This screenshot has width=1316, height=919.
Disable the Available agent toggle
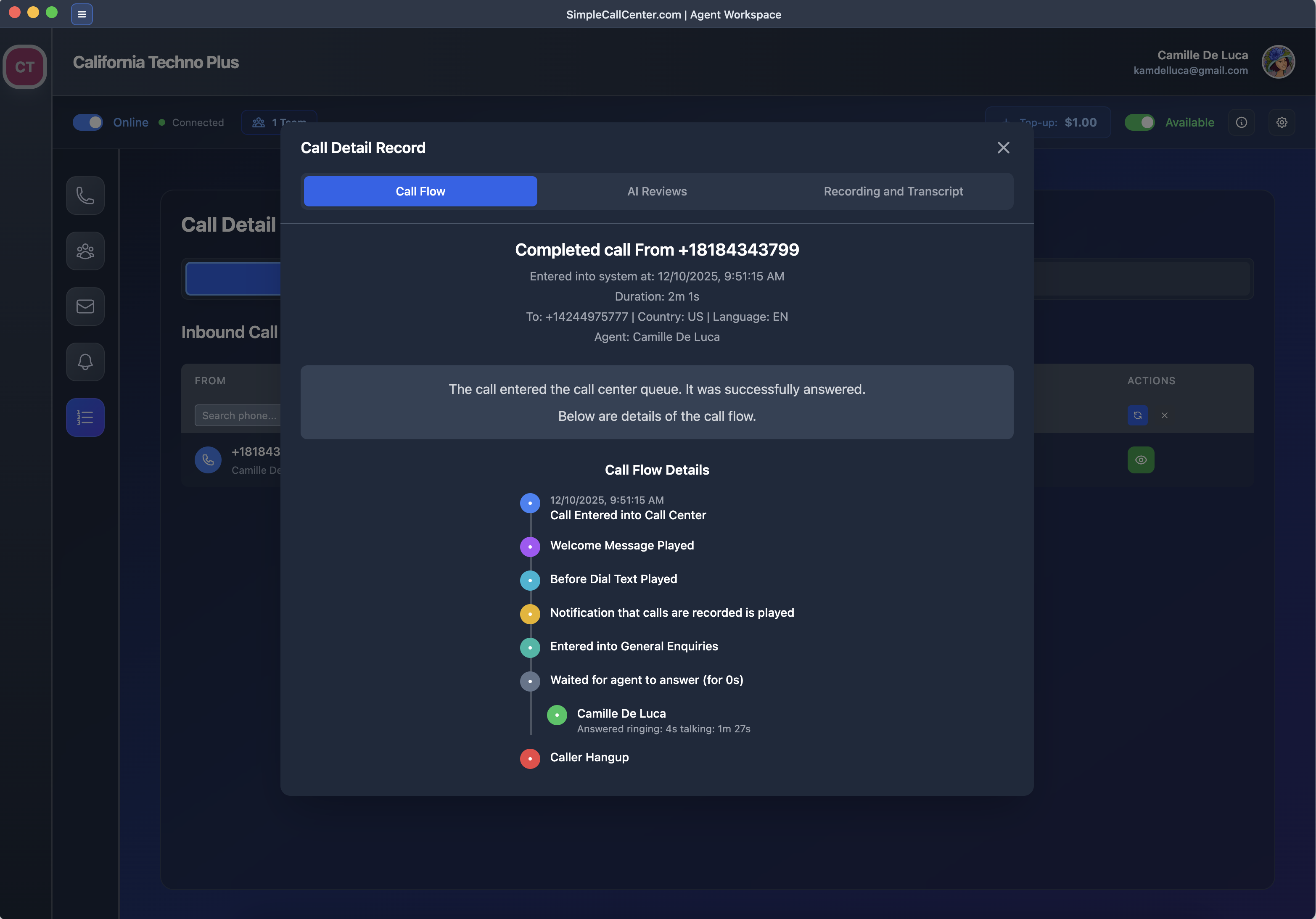[1139, 122]
